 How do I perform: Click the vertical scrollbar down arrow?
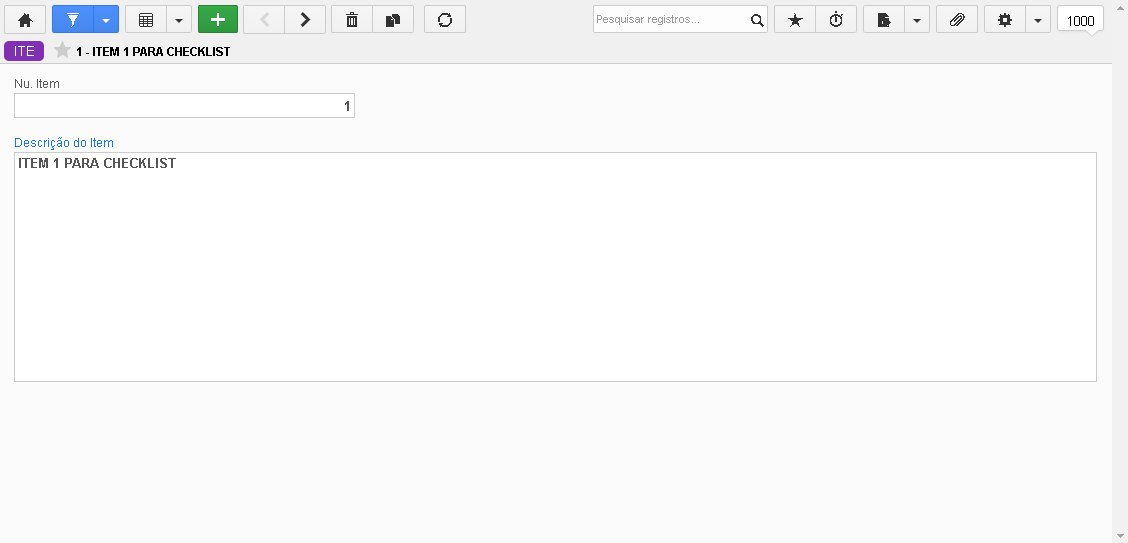coord(1120,537)
